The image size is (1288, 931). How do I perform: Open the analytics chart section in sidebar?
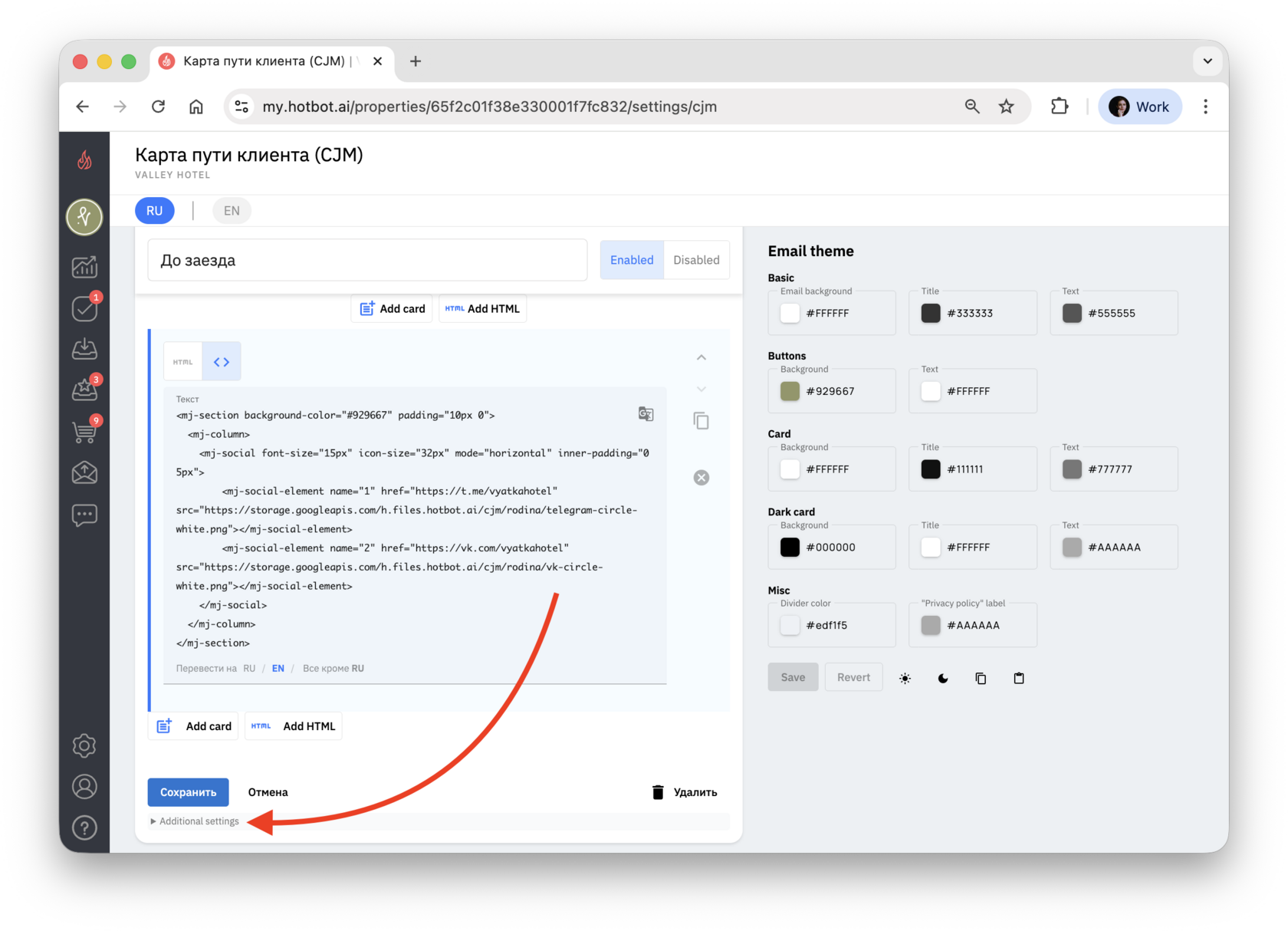(84, 267)
